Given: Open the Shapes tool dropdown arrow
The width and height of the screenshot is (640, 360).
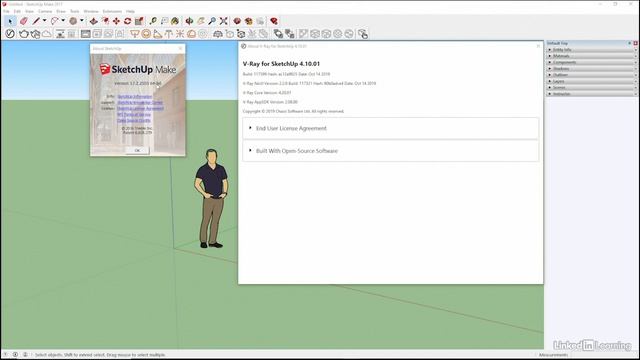Looking at the screenshot, I should coord(82,21).
